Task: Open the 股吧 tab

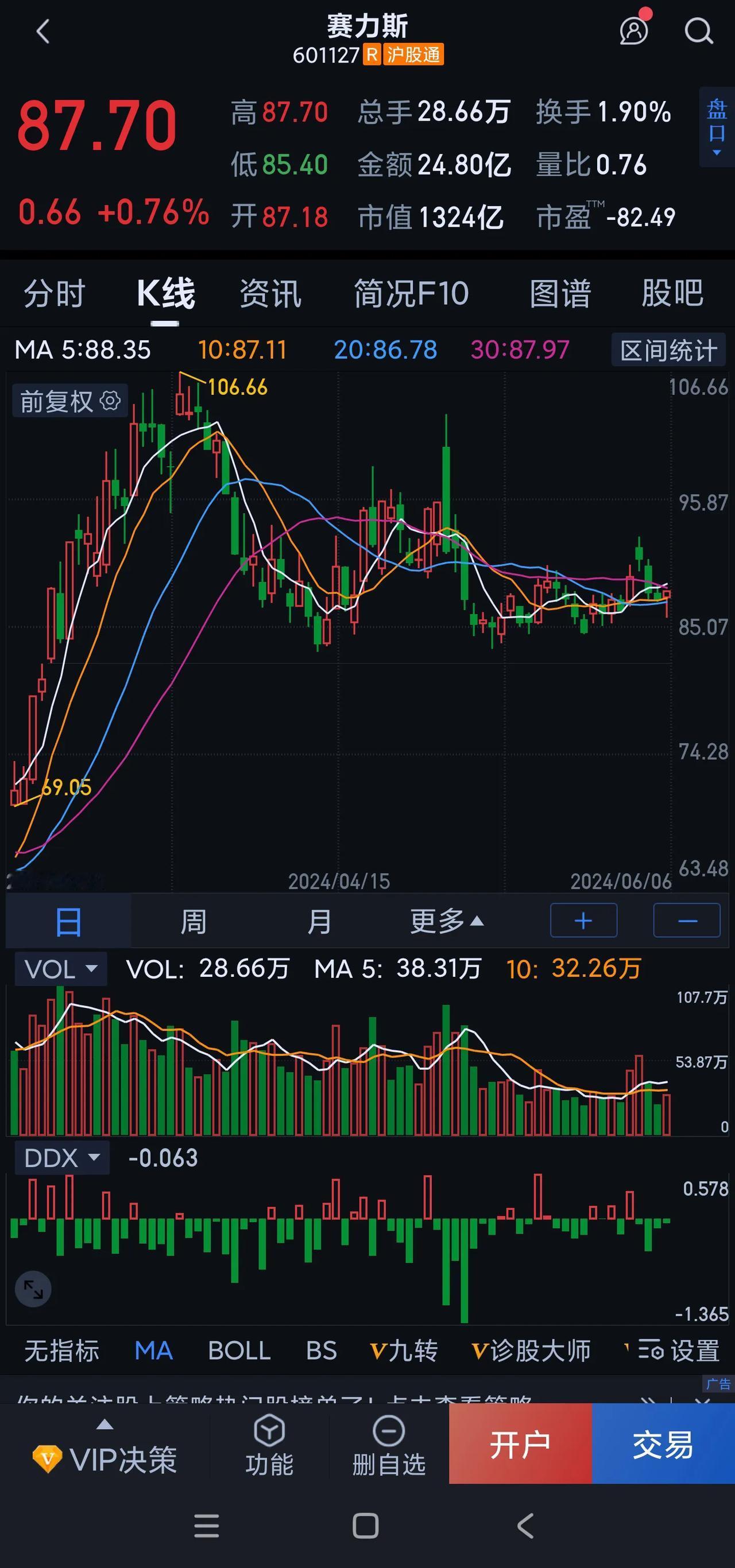Action: [x=672, y=294]
